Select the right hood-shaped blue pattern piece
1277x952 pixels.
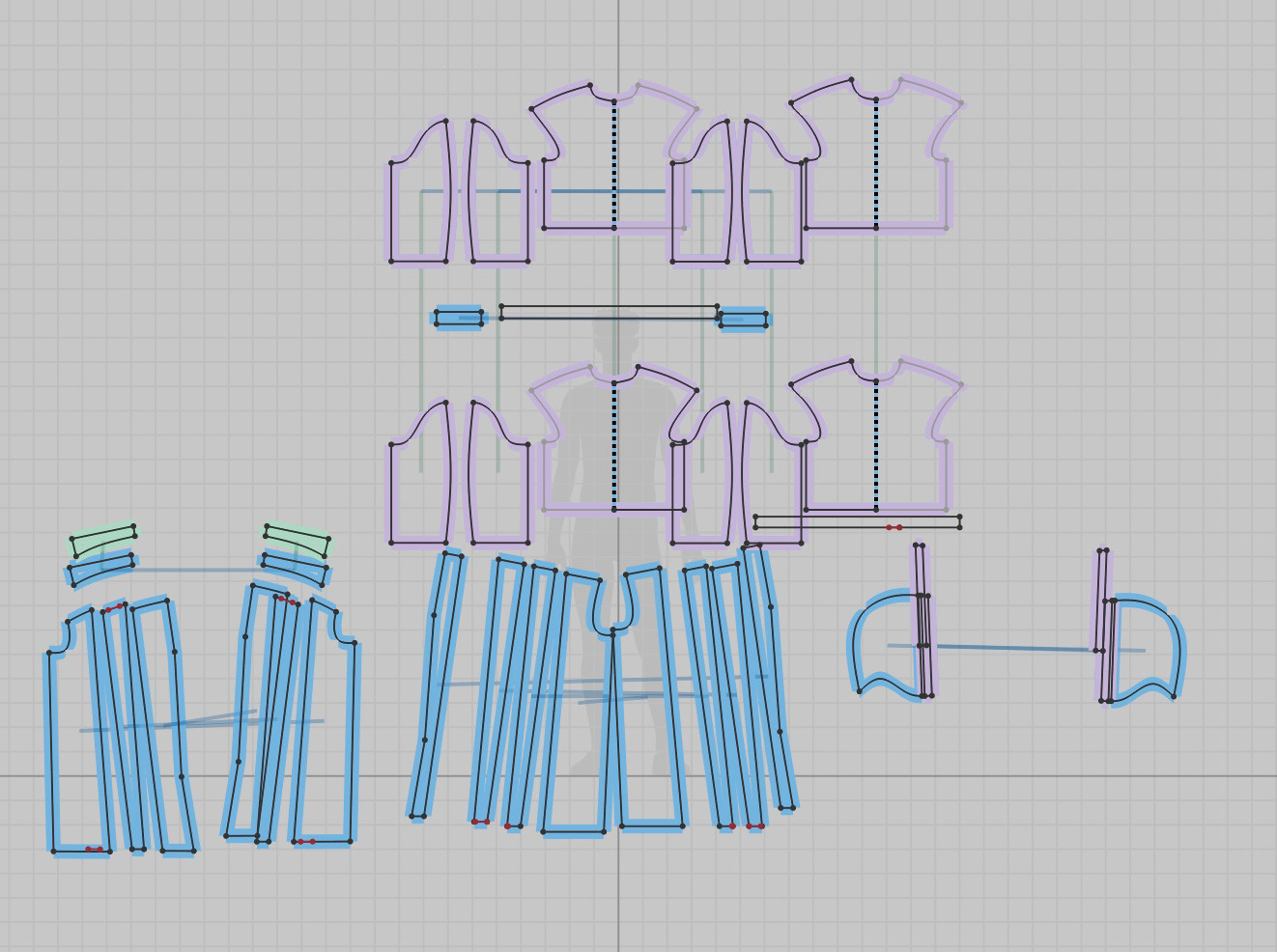[1149, 647]
